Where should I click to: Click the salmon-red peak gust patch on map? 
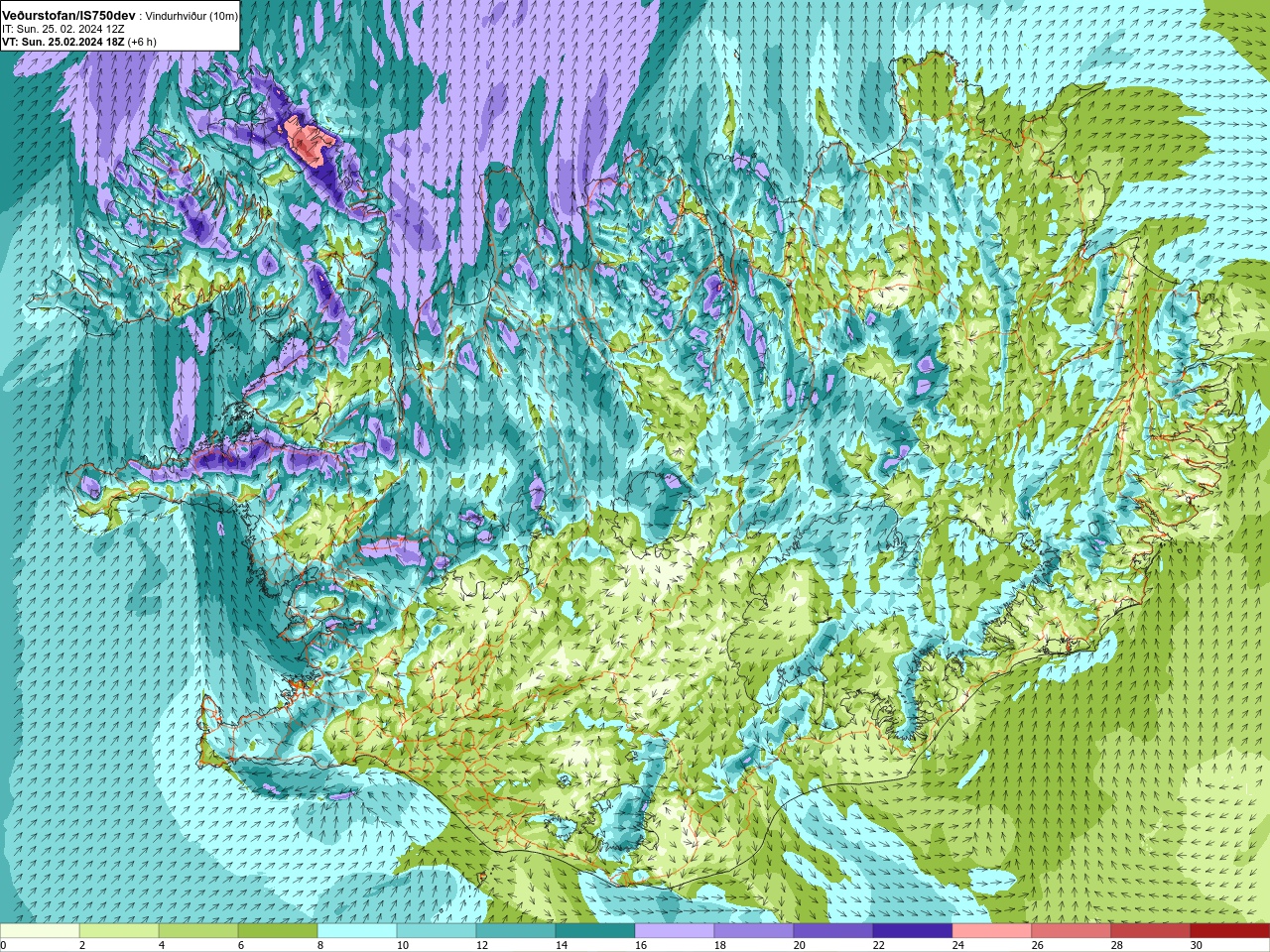310,143
